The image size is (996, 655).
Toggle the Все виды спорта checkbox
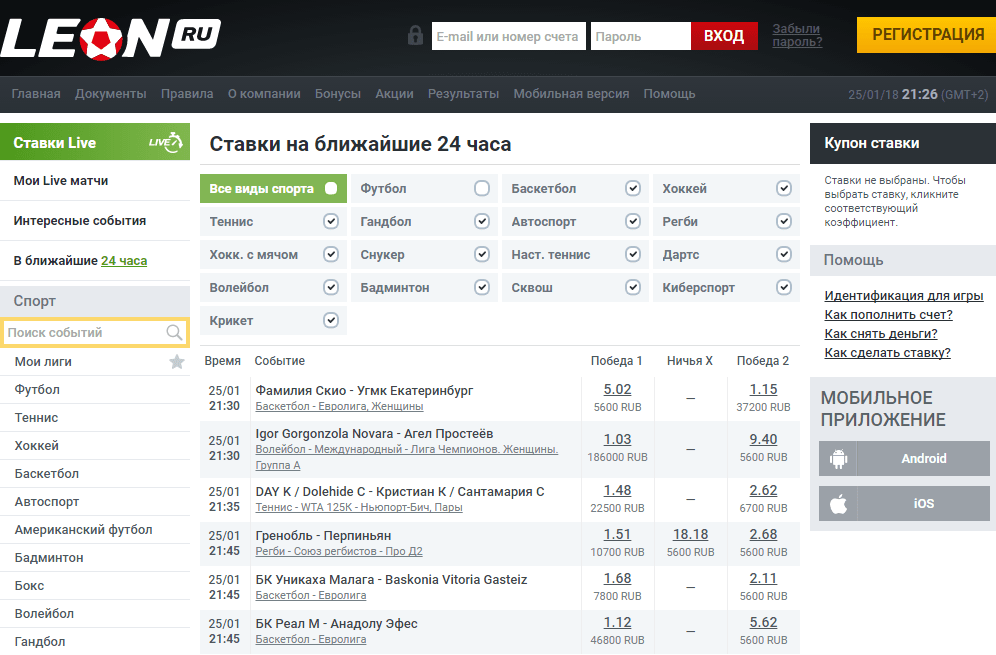[x=331, y=189]
